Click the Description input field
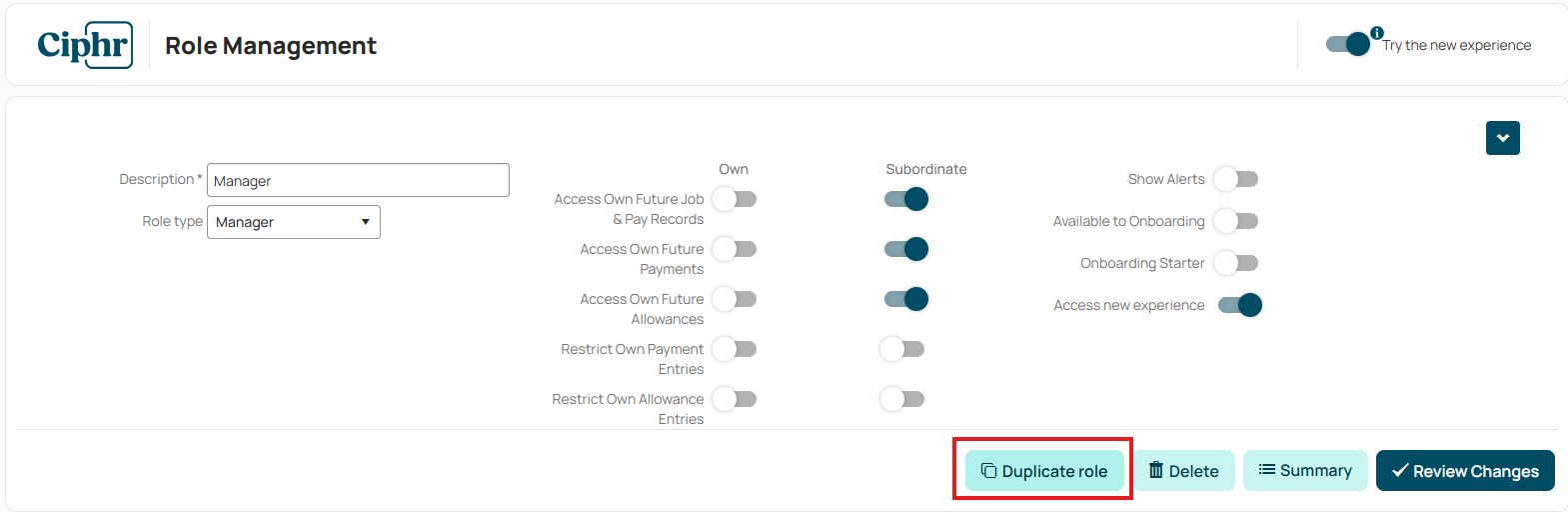 point(358,180)
